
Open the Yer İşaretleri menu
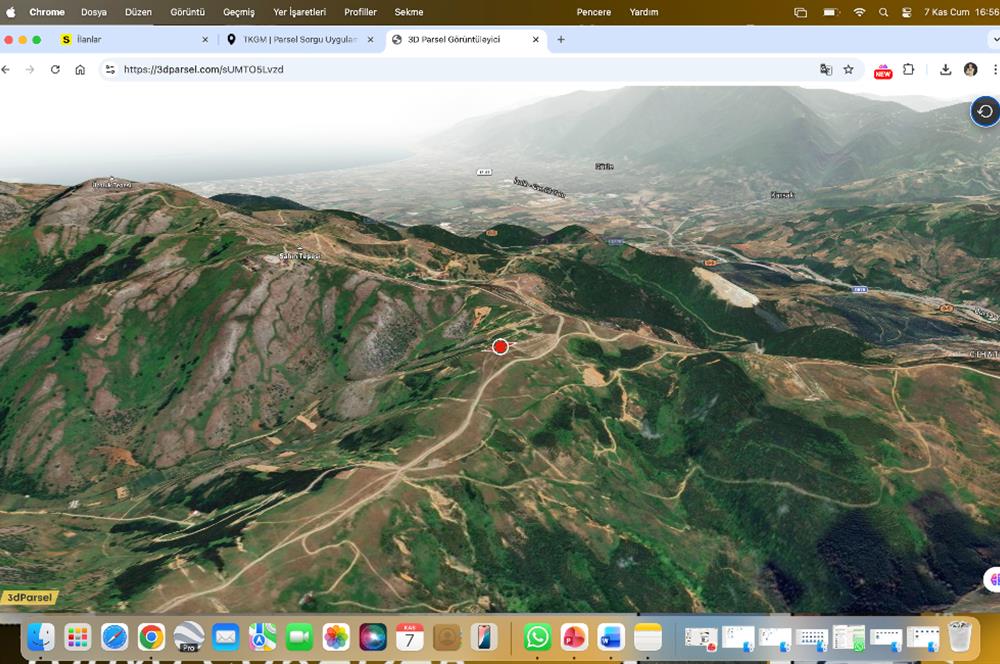tap(299, 12)
